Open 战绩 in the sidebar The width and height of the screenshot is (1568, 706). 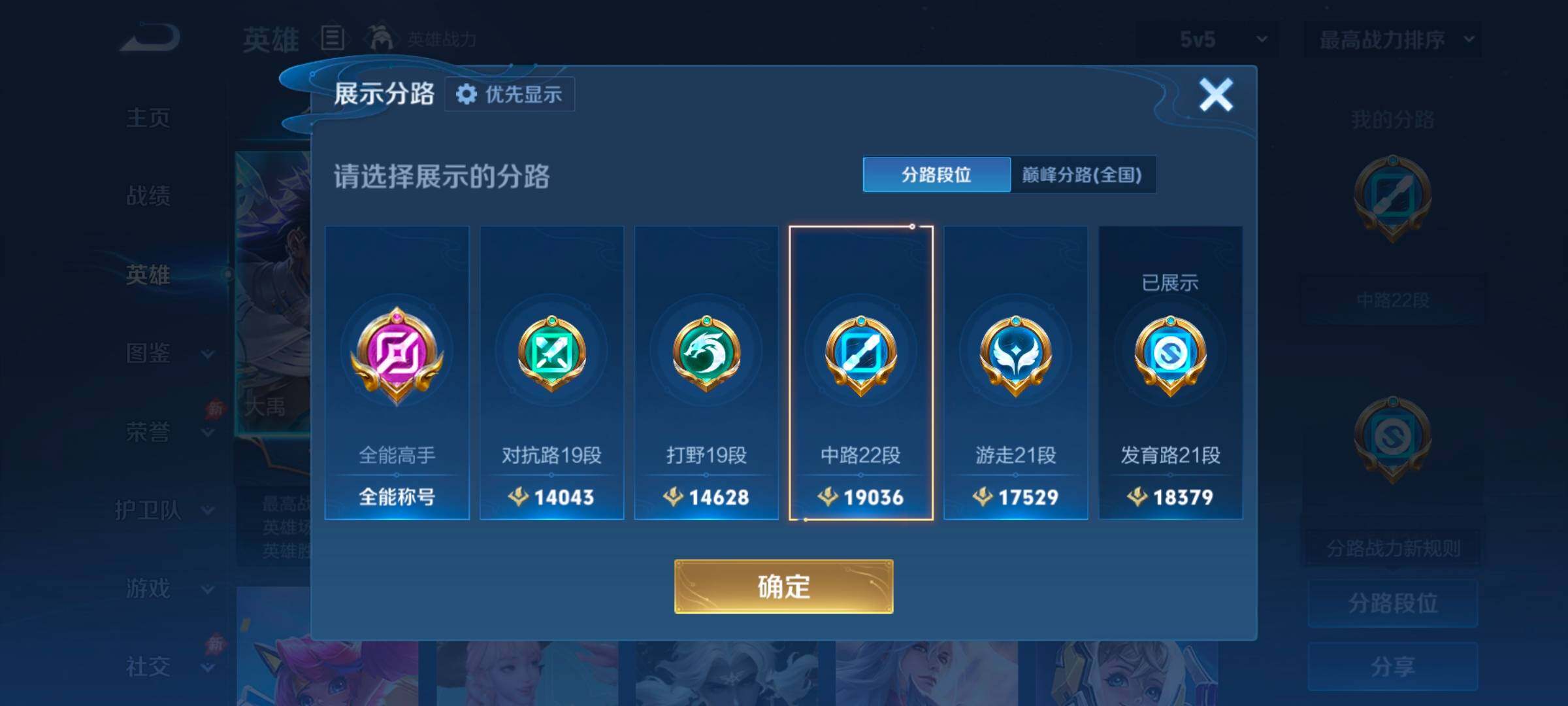(x=148, y=195)
